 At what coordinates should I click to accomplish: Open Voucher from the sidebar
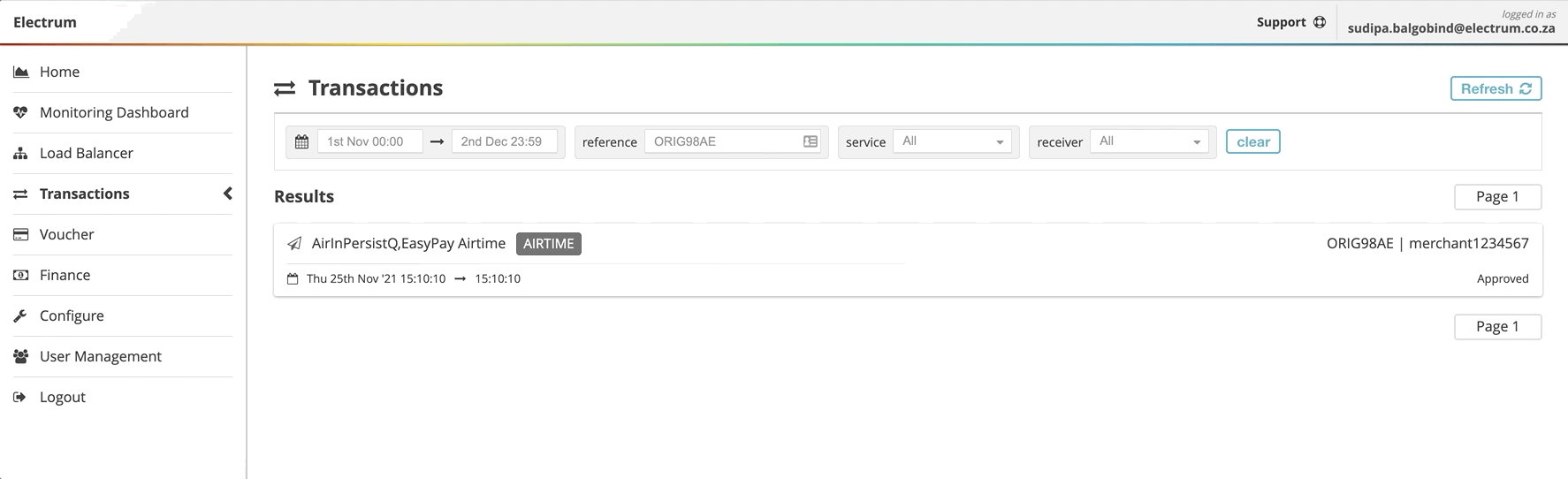[66, 234]
